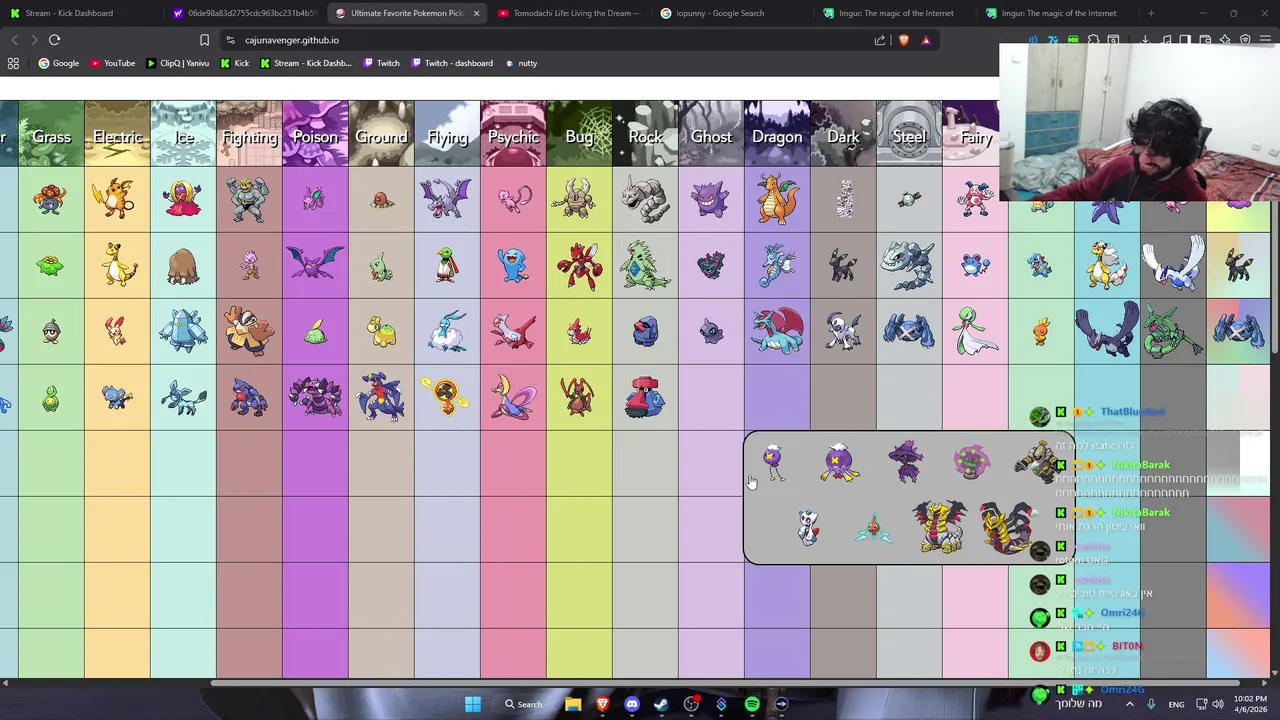Pick Rotom in the Ghost popup

click(x=873, y=529)
